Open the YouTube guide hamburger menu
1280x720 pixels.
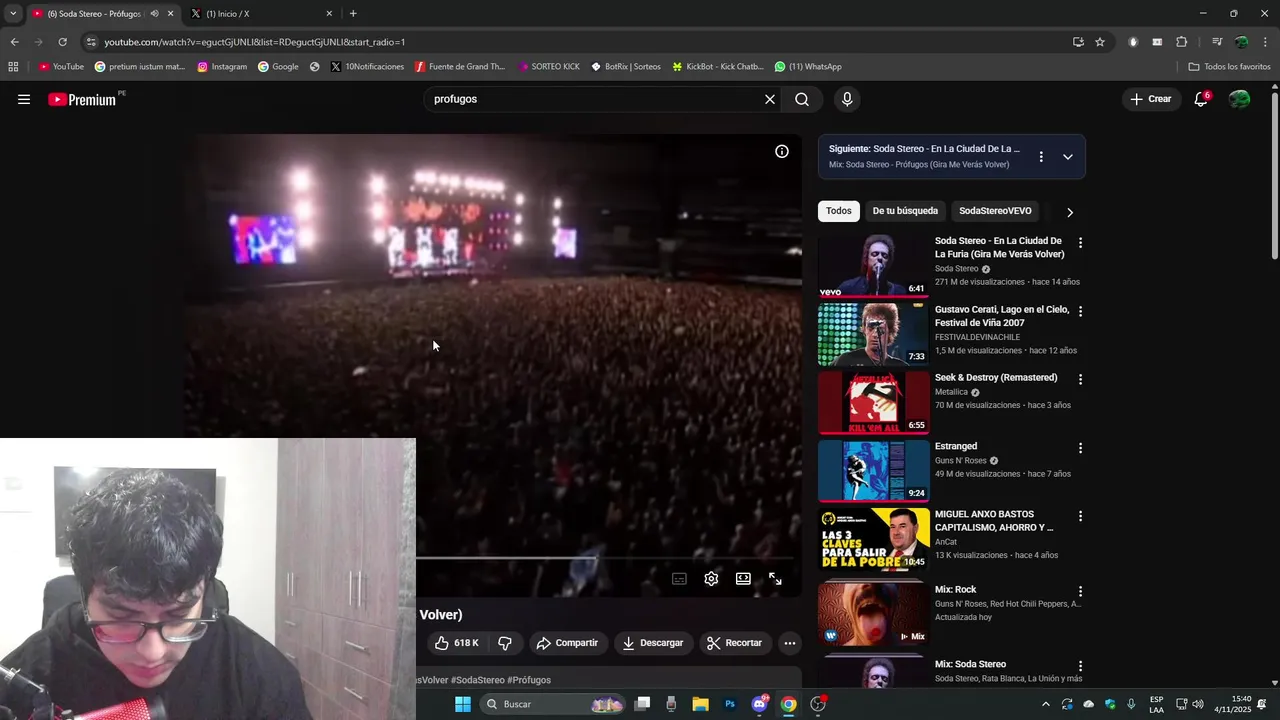[24, 99]
